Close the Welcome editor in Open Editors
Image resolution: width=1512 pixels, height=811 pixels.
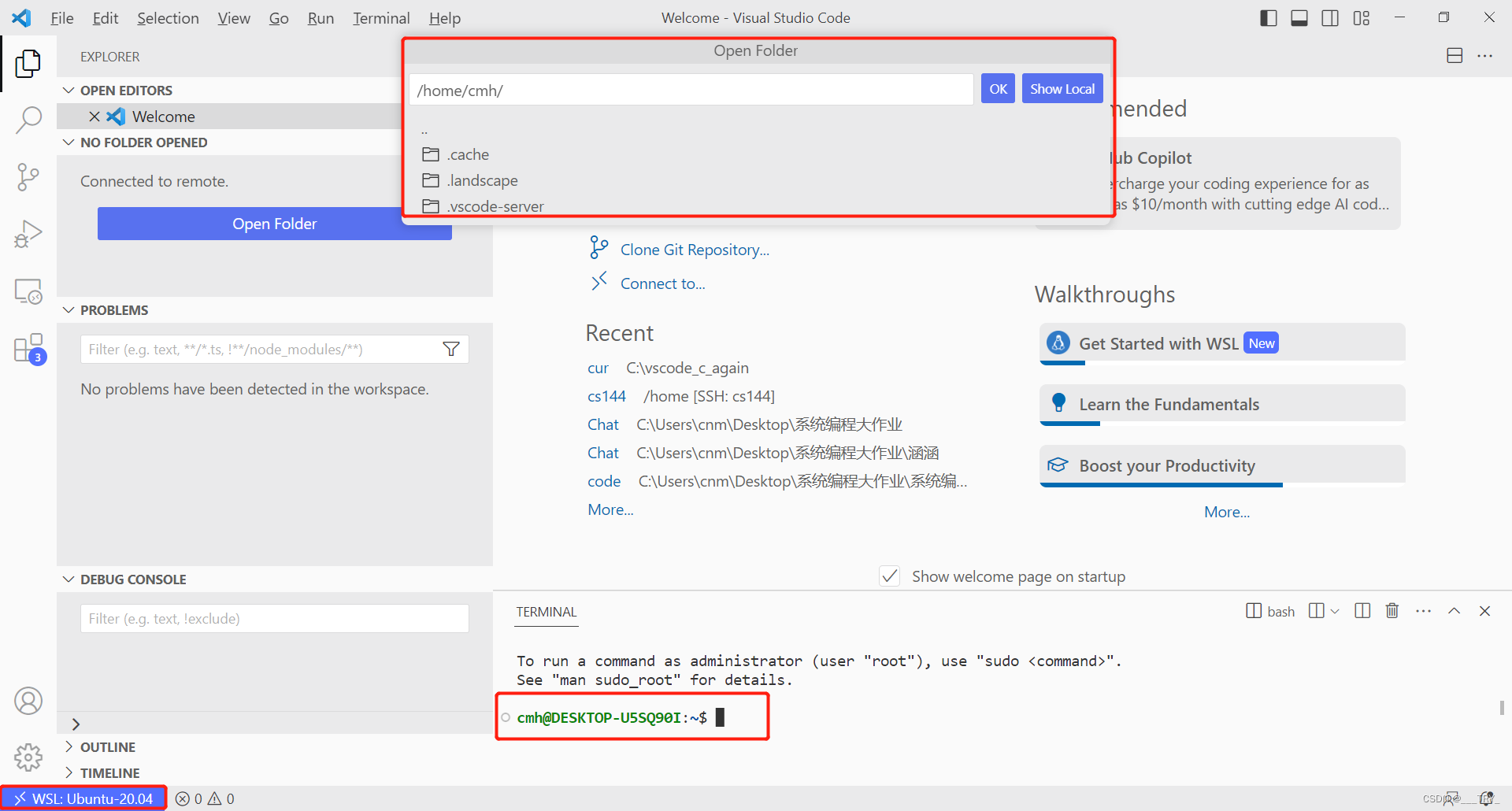pyautogui.click(x=94, y=117)
